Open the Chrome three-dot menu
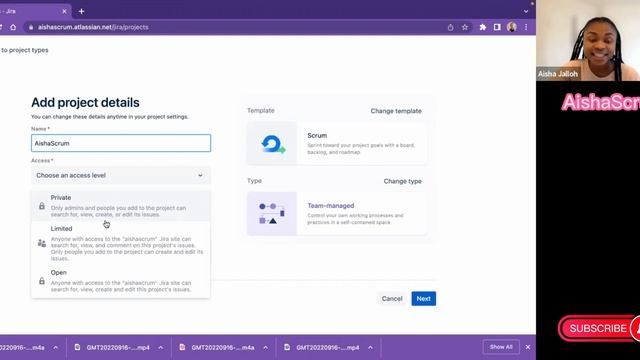This screenshot has width=640, height=360. (526, 27)
